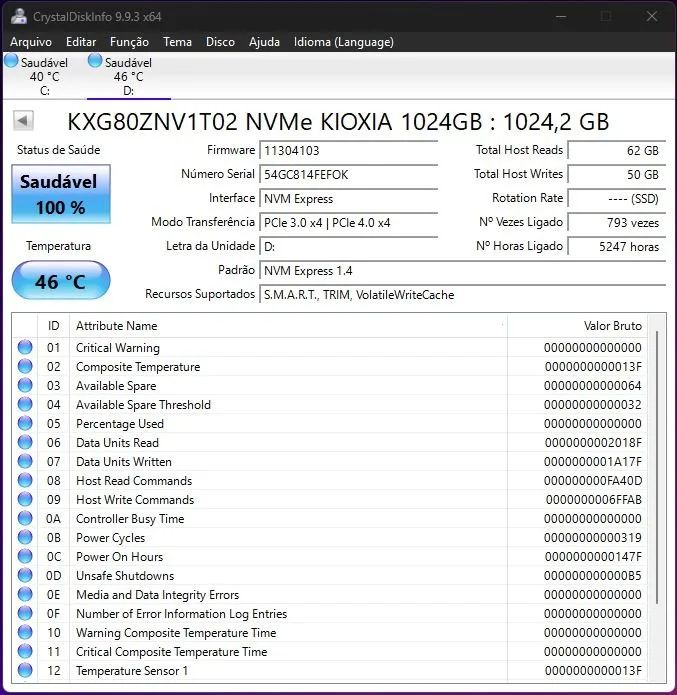Open the Tema menu
Viewport: 677px width, 695px height.
(x=177, y=42)
